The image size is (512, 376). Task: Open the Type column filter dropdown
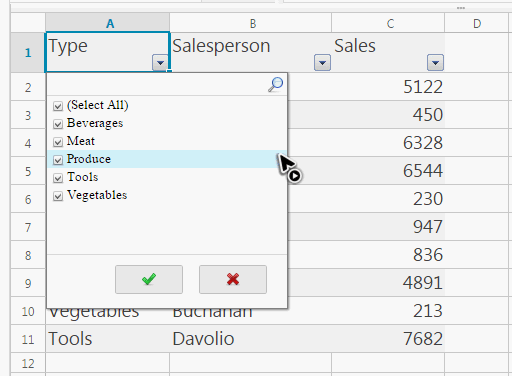(x=160, y=63)
